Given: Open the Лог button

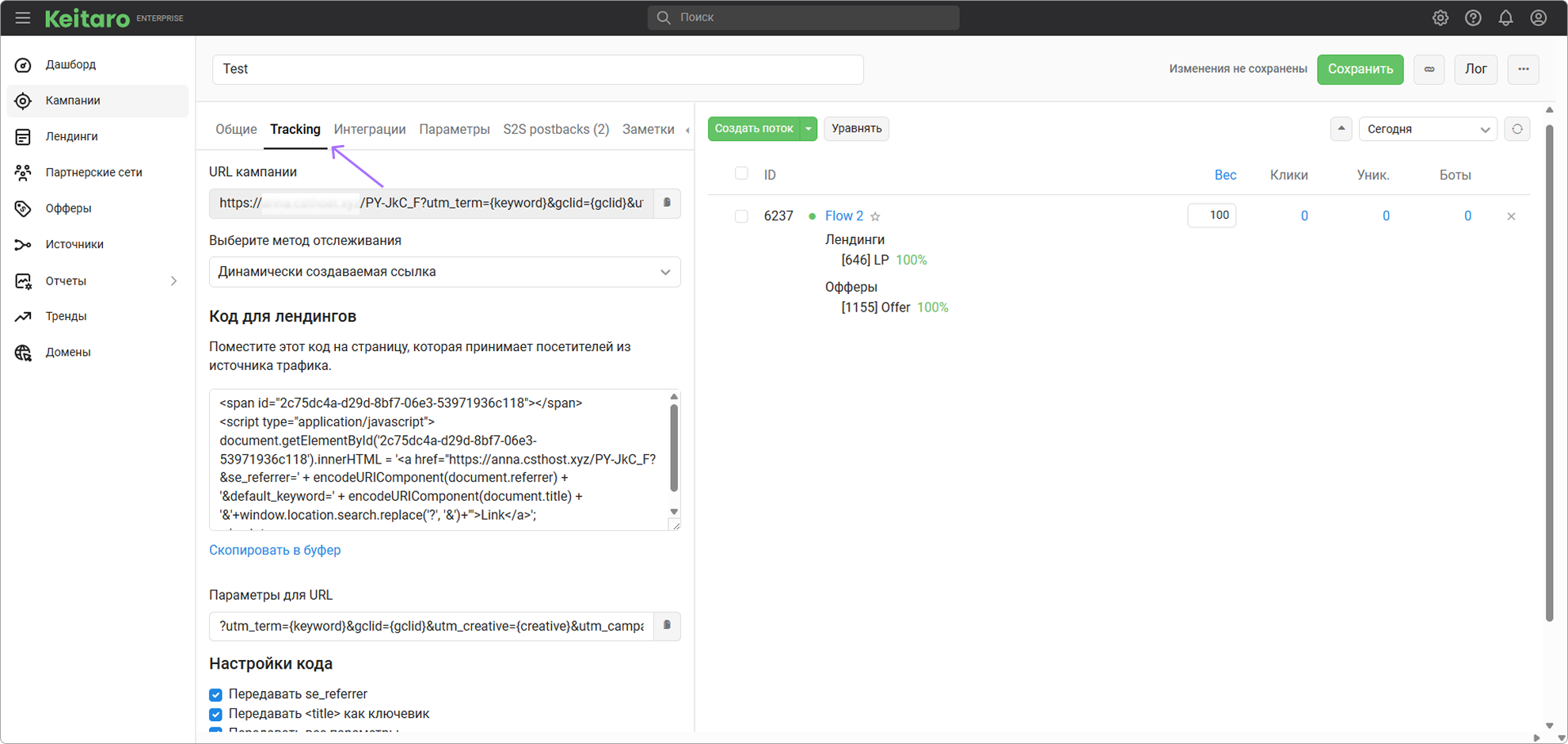Looking at the screenshot, I should (1476, 69).
